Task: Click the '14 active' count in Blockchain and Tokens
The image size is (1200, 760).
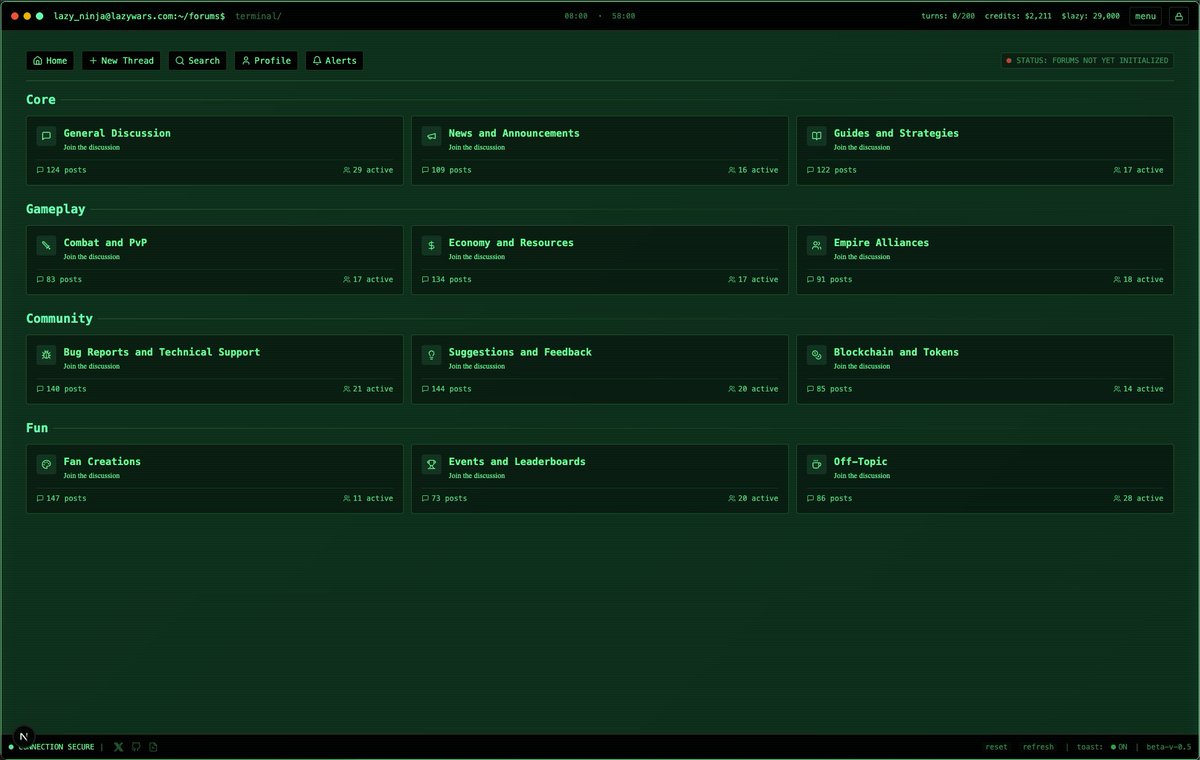Action: pyautogui.click(x=1138, y=389)
